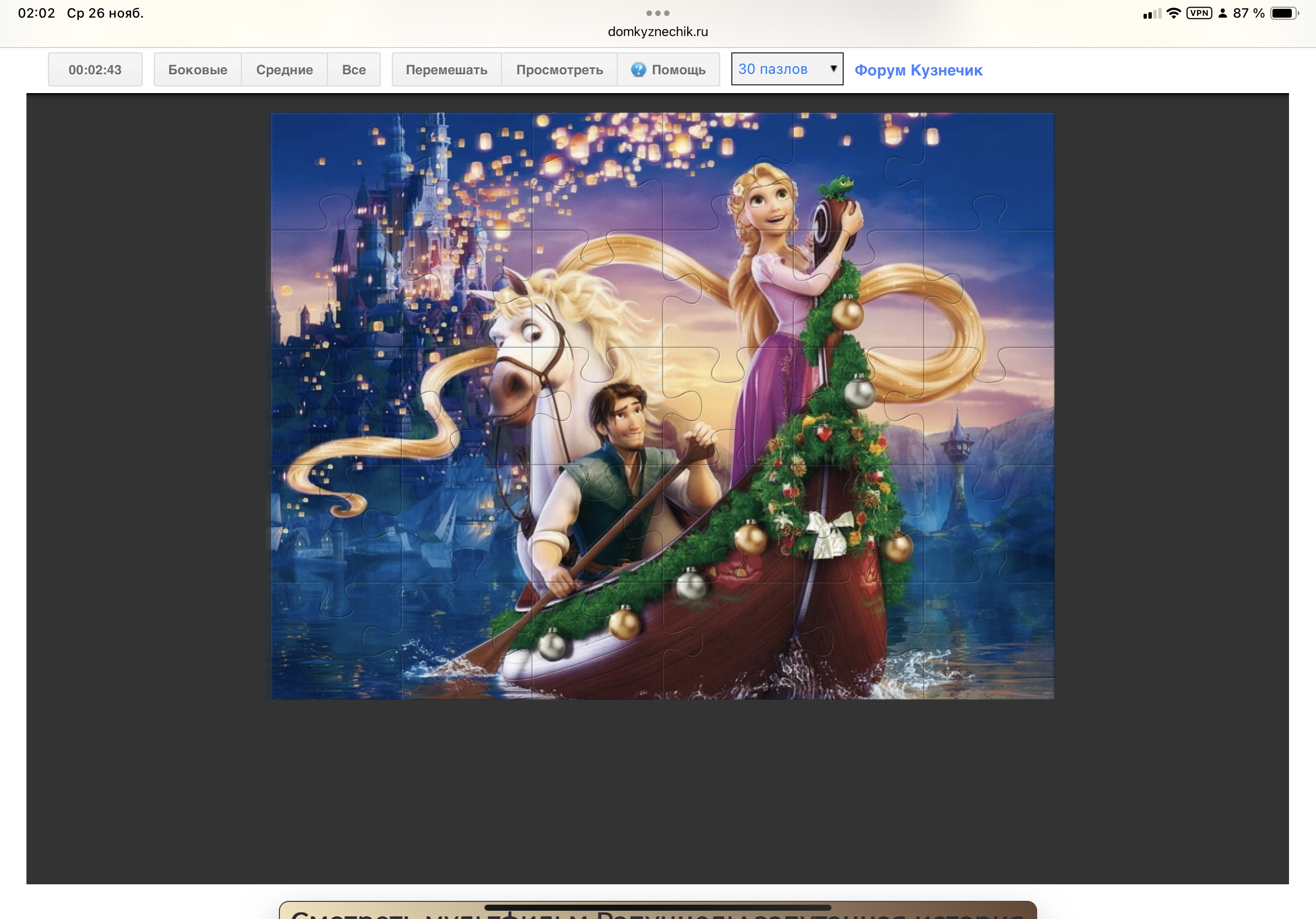Screen dimensions: 1316x919
Task: Click the 00:02:43 timer display
Action: pyautogui.click(x=95, y=69)
